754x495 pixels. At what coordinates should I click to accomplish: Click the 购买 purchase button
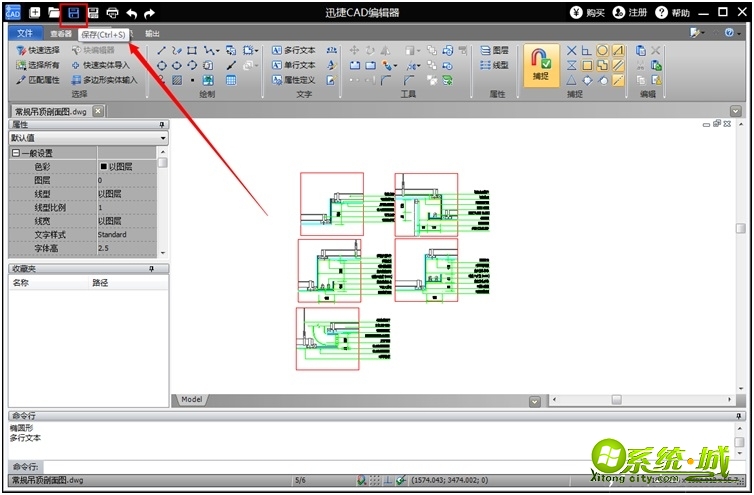point(587,13)
